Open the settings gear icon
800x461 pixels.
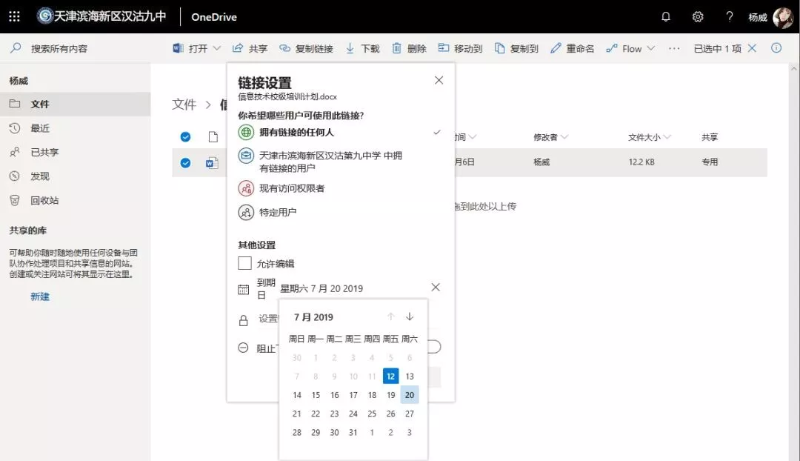(x=698, y=16)
